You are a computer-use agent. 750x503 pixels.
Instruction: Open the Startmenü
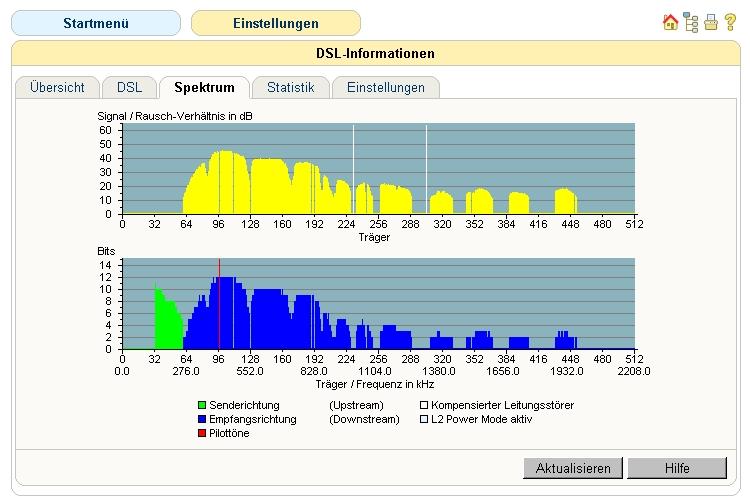point(96,23)
